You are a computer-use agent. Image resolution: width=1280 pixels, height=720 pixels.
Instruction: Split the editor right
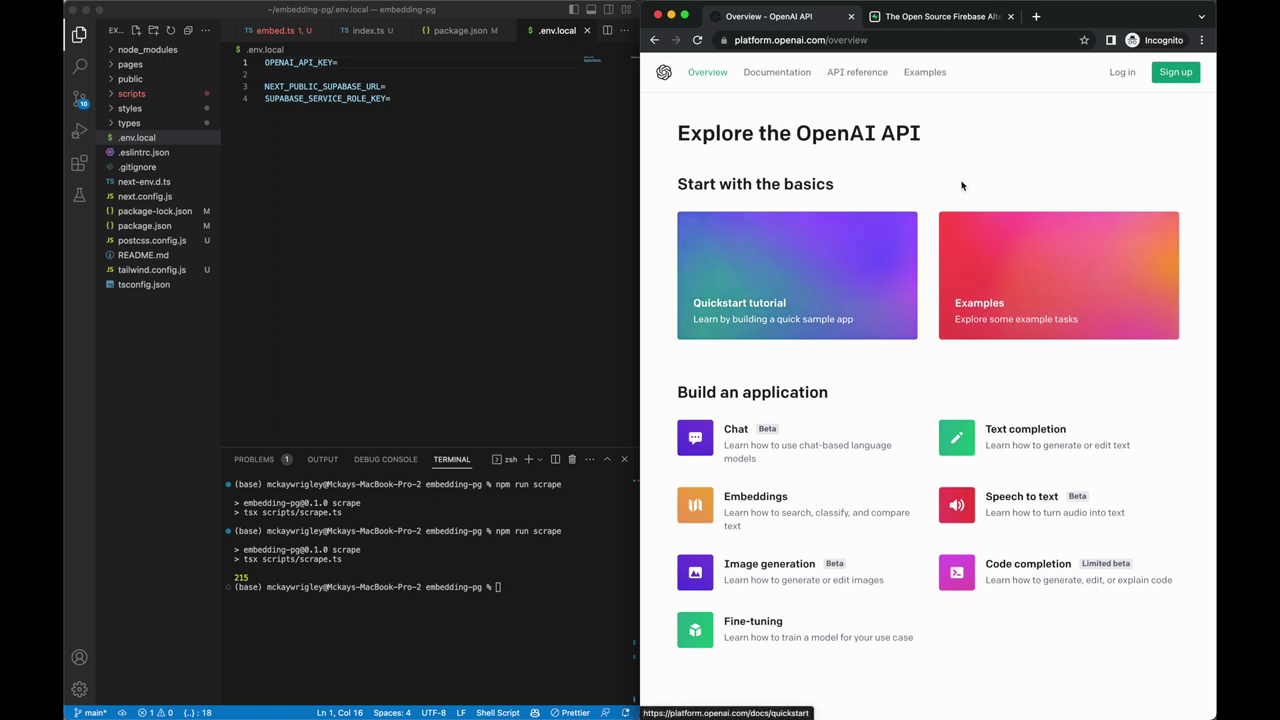point(607,30)
